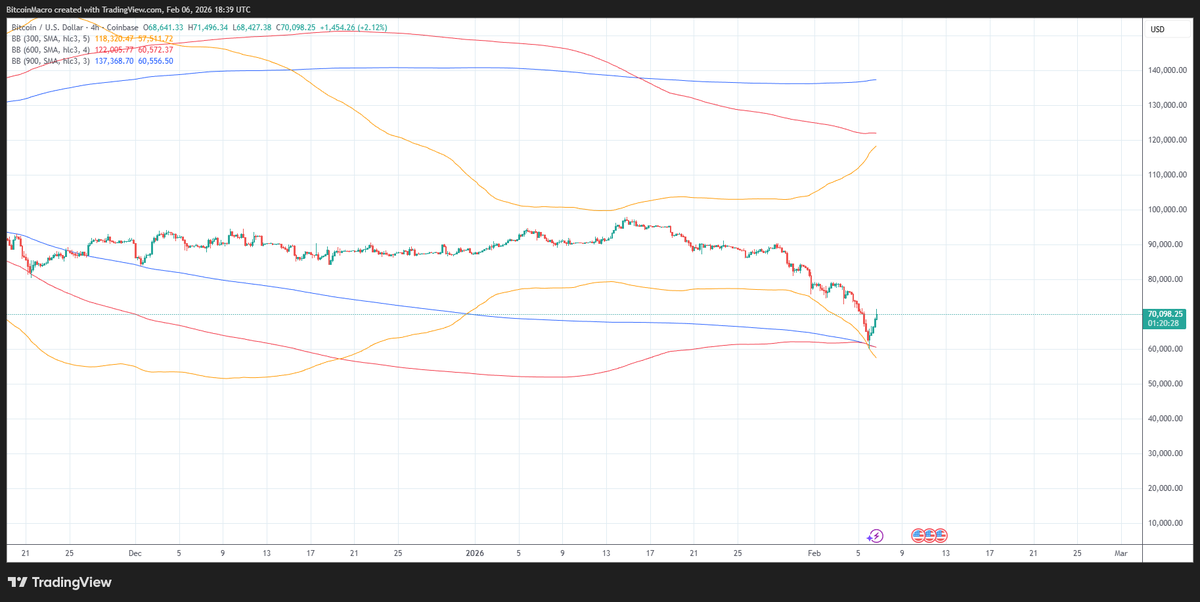Click the candle countdown timer 01:20:28

pyautogui.click(x=1162, y=323)
